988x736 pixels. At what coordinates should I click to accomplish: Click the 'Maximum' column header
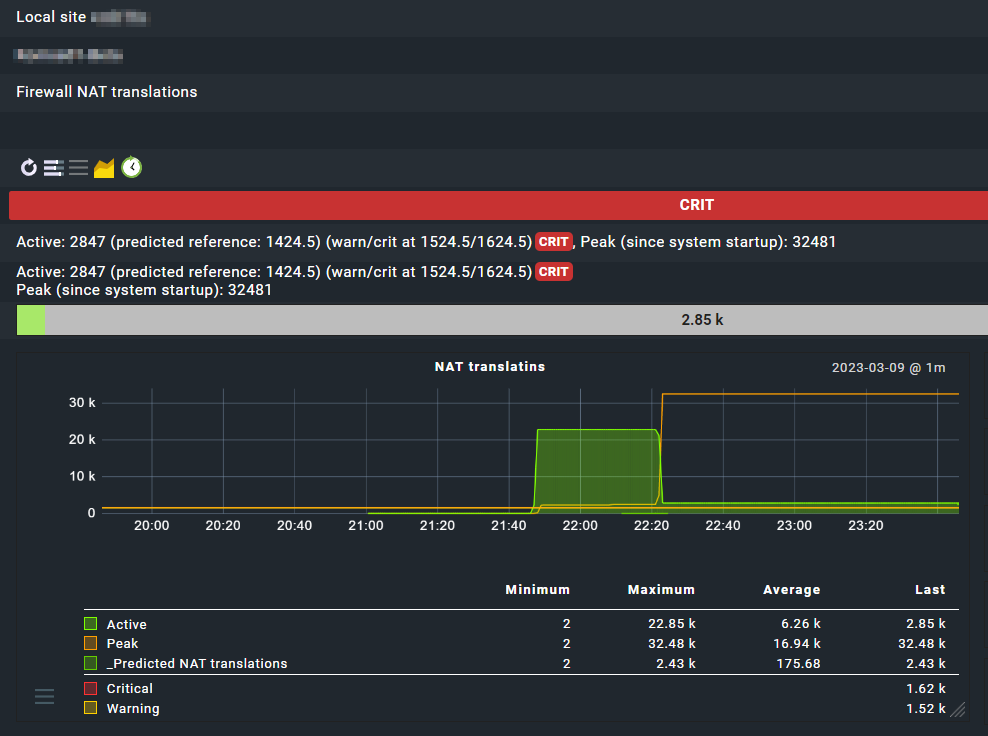click(661, 590)
